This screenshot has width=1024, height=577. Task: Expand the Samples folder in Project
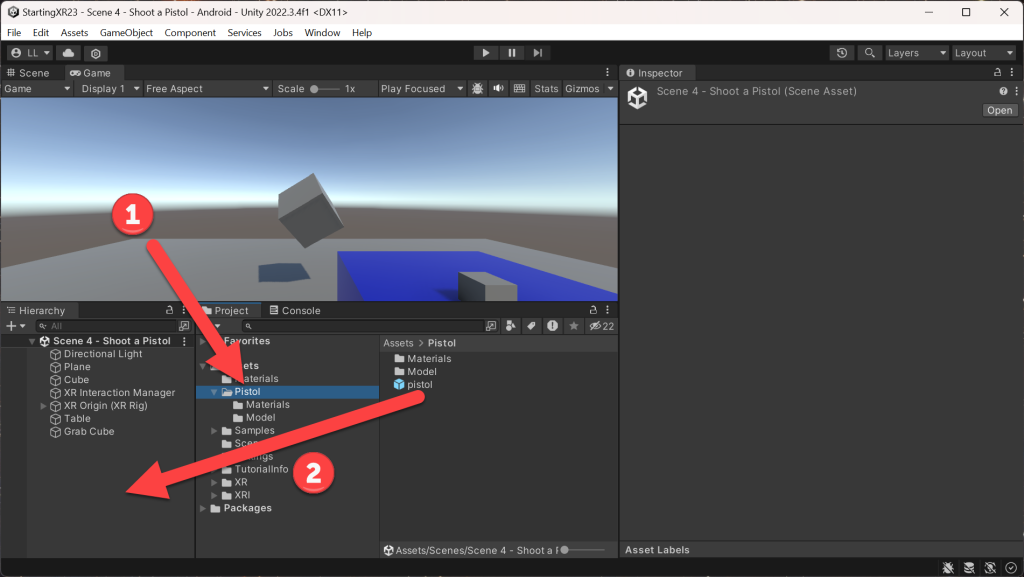[x=214, y=431]
